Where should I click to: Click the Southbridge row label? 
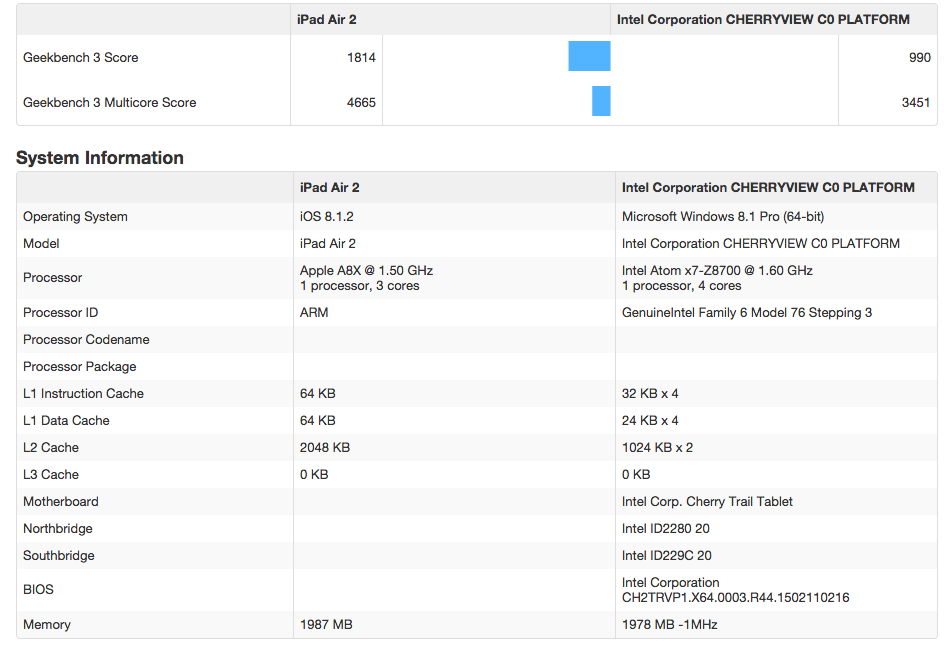pyautogui.click(x=59, y=556)
